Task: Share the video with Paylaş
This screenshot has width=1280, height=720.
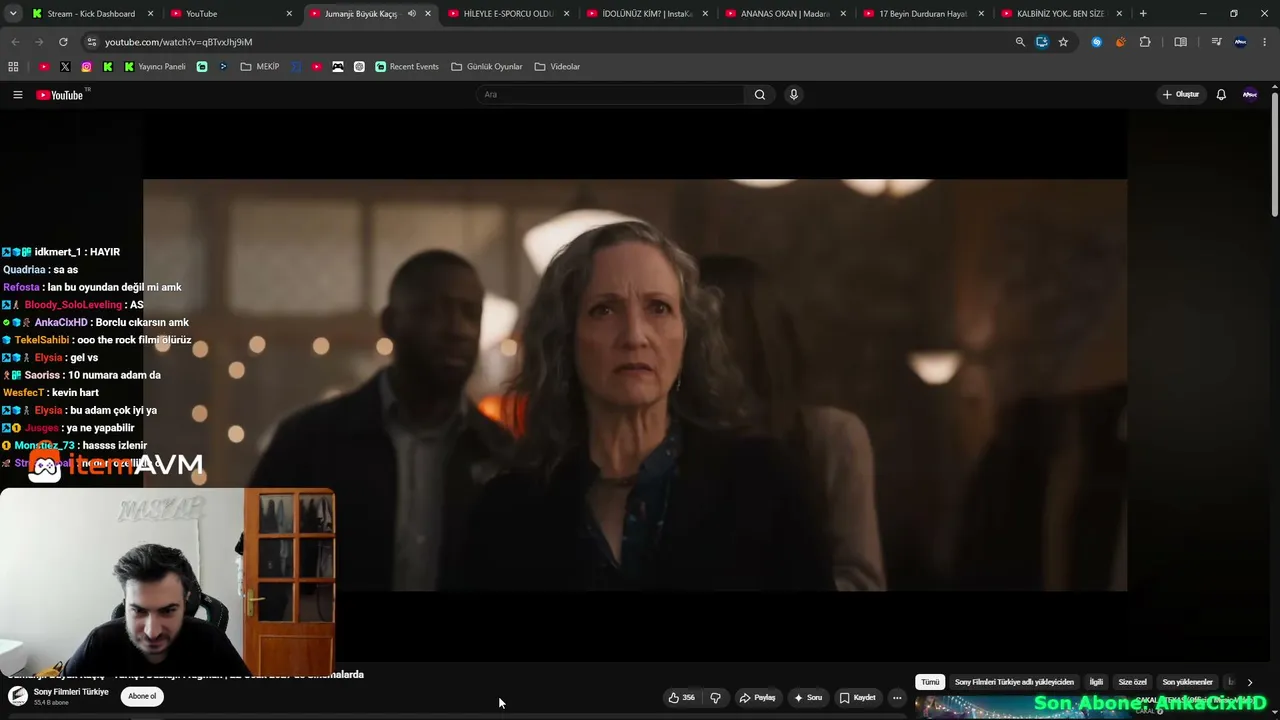Action: coord(757,698)
